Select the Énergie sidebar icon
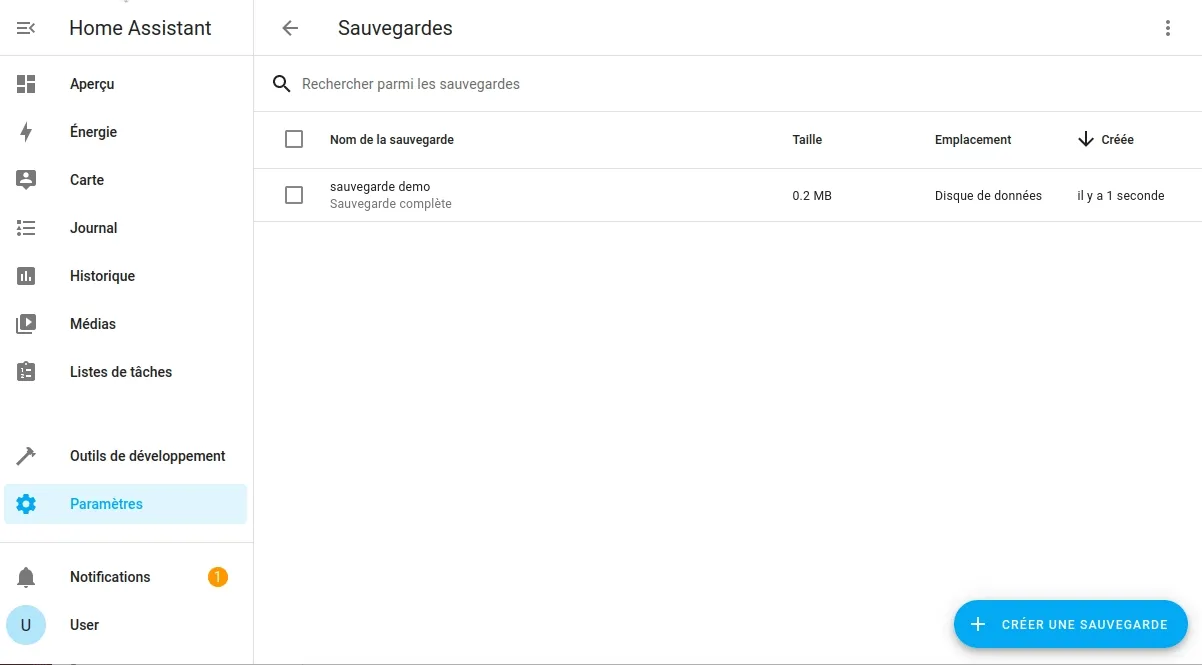Image resolution: width=1202 pixels, height=665 pixels. coord(26,131)
